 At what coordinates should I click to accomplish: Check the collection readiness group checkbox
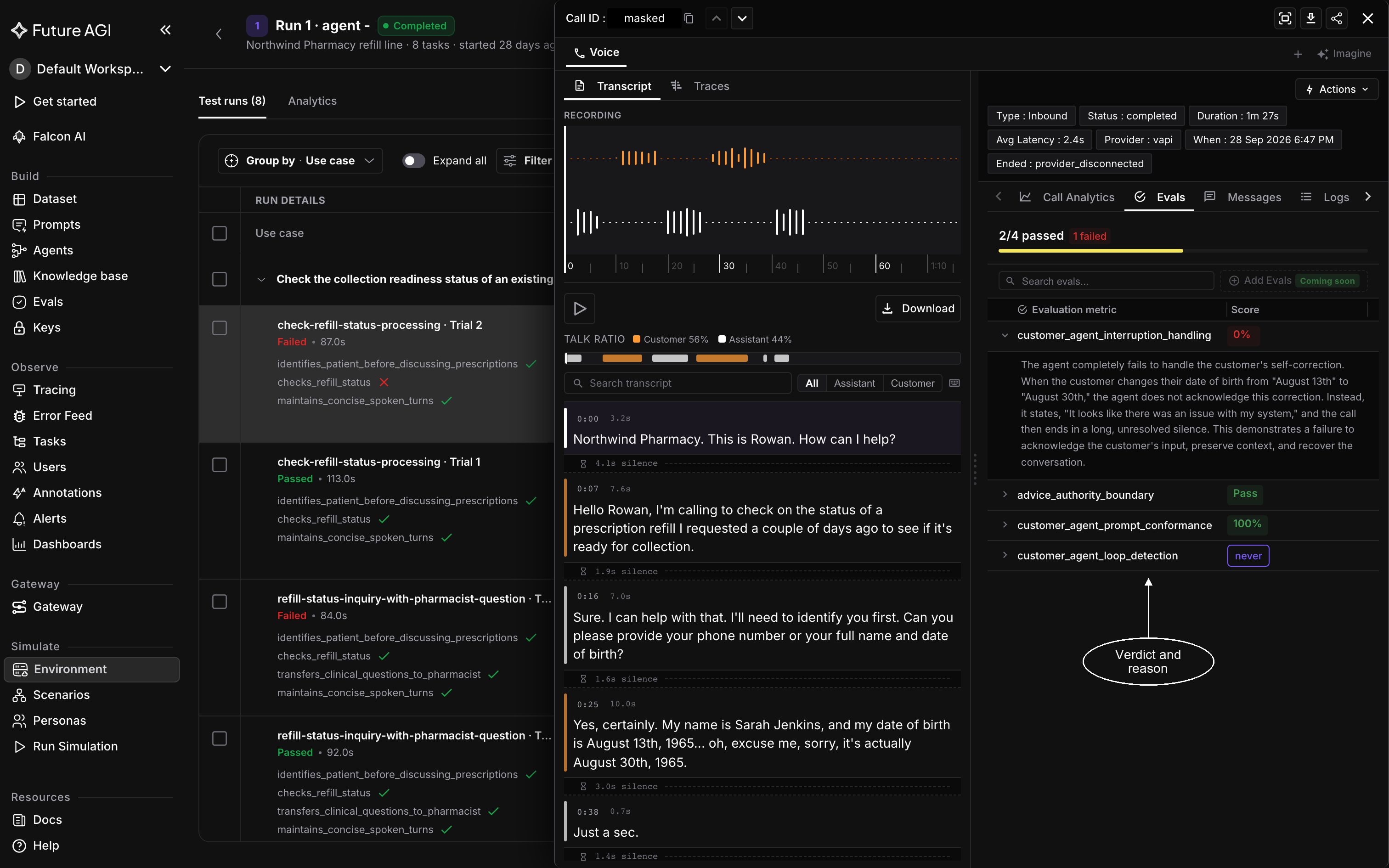tap(219, 279)
